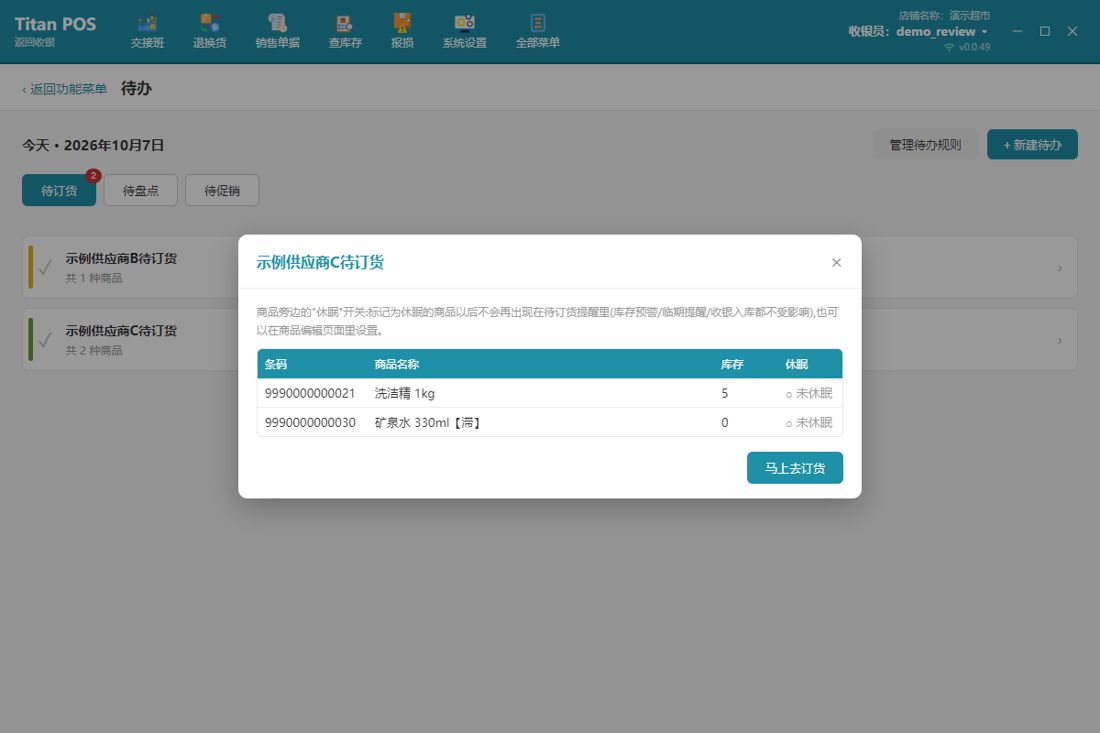Viewport: 1100px width, 733px height.
Task: Click the 休眠 column header
Action: (x=796, y=364)
